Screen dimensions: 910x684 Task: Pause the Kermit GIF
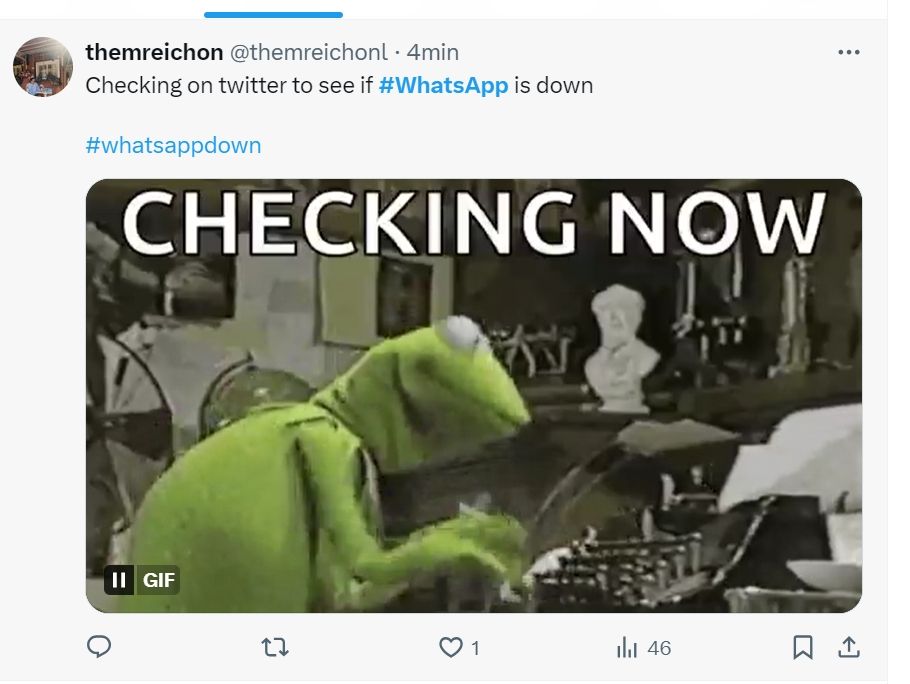119,580
